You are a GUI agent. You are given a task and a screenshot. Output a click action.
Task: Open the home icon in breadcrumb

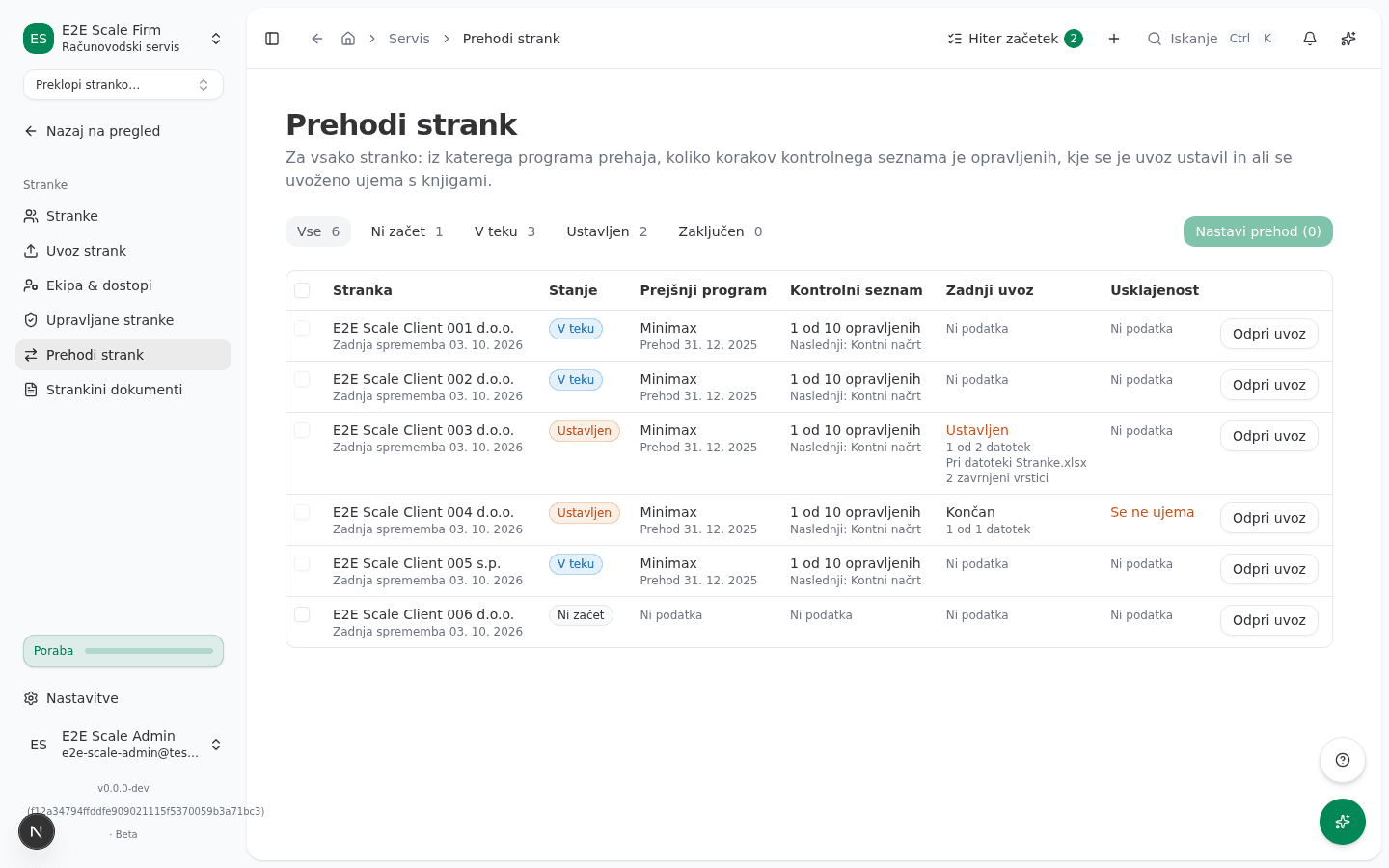click(x=348, y=39)
